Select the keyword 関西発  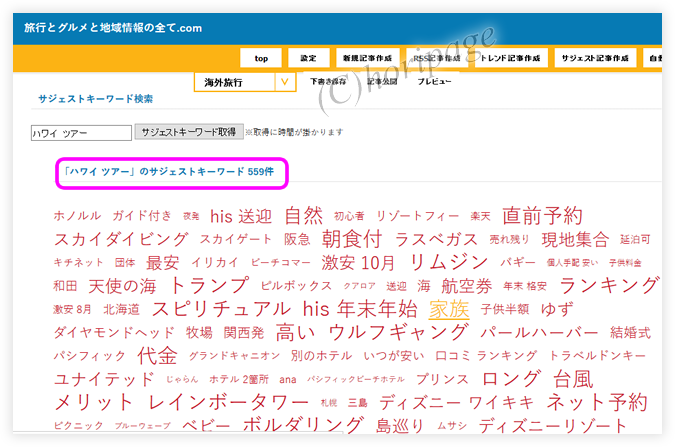pos(244,332)
